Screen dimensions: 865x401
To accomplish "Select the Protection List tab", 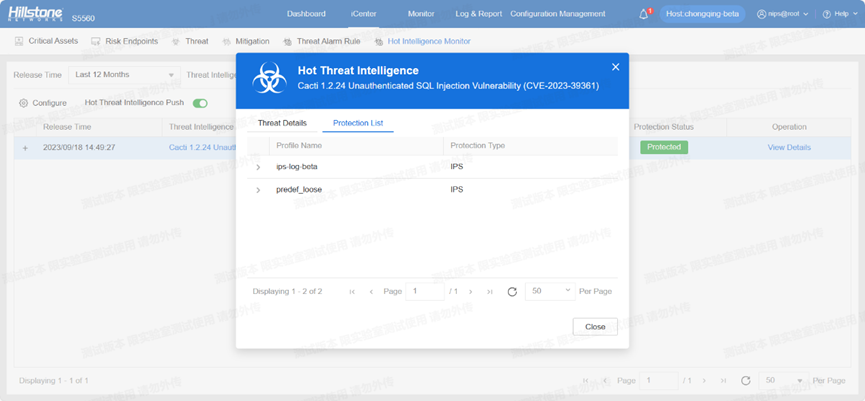I will tap(358, 123).
